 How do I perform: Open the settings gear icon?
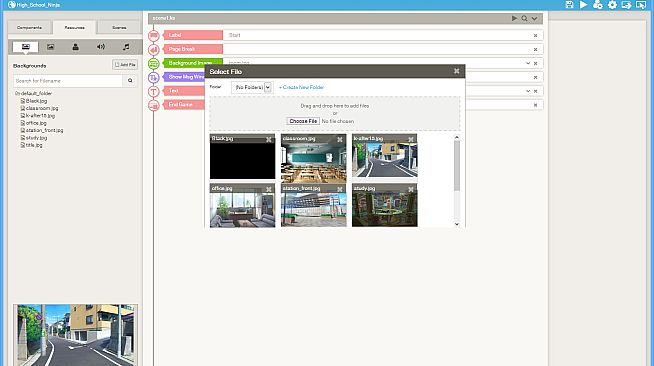(612, 5)
